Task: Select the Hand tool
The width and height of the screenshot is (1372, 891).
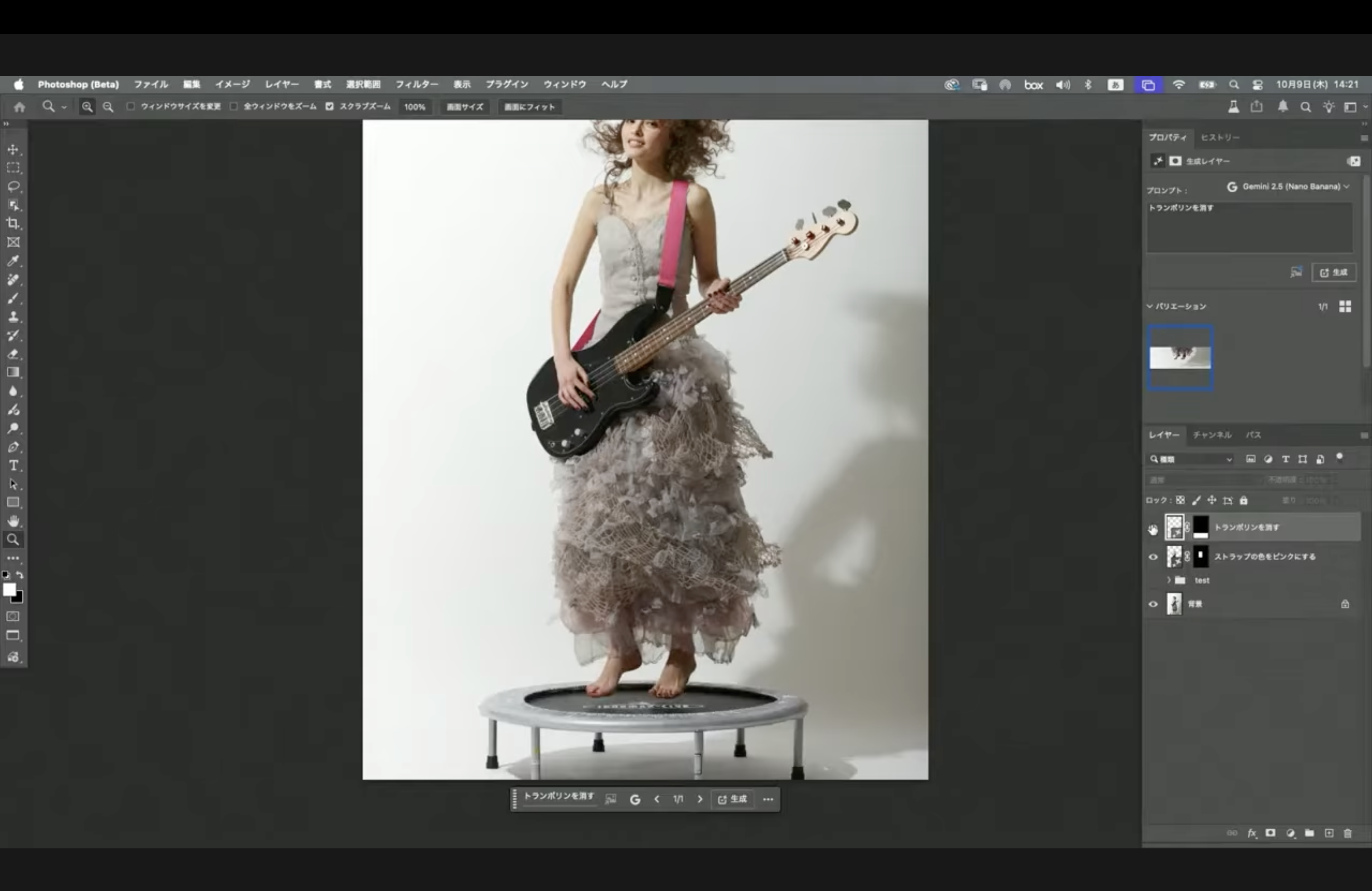Action: point(13,521)
